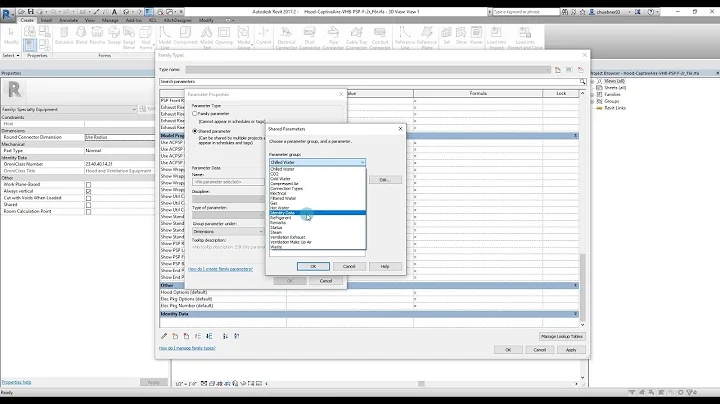Click the keyword search box in title bar
The image size is (720, 404).
(526, 12)
